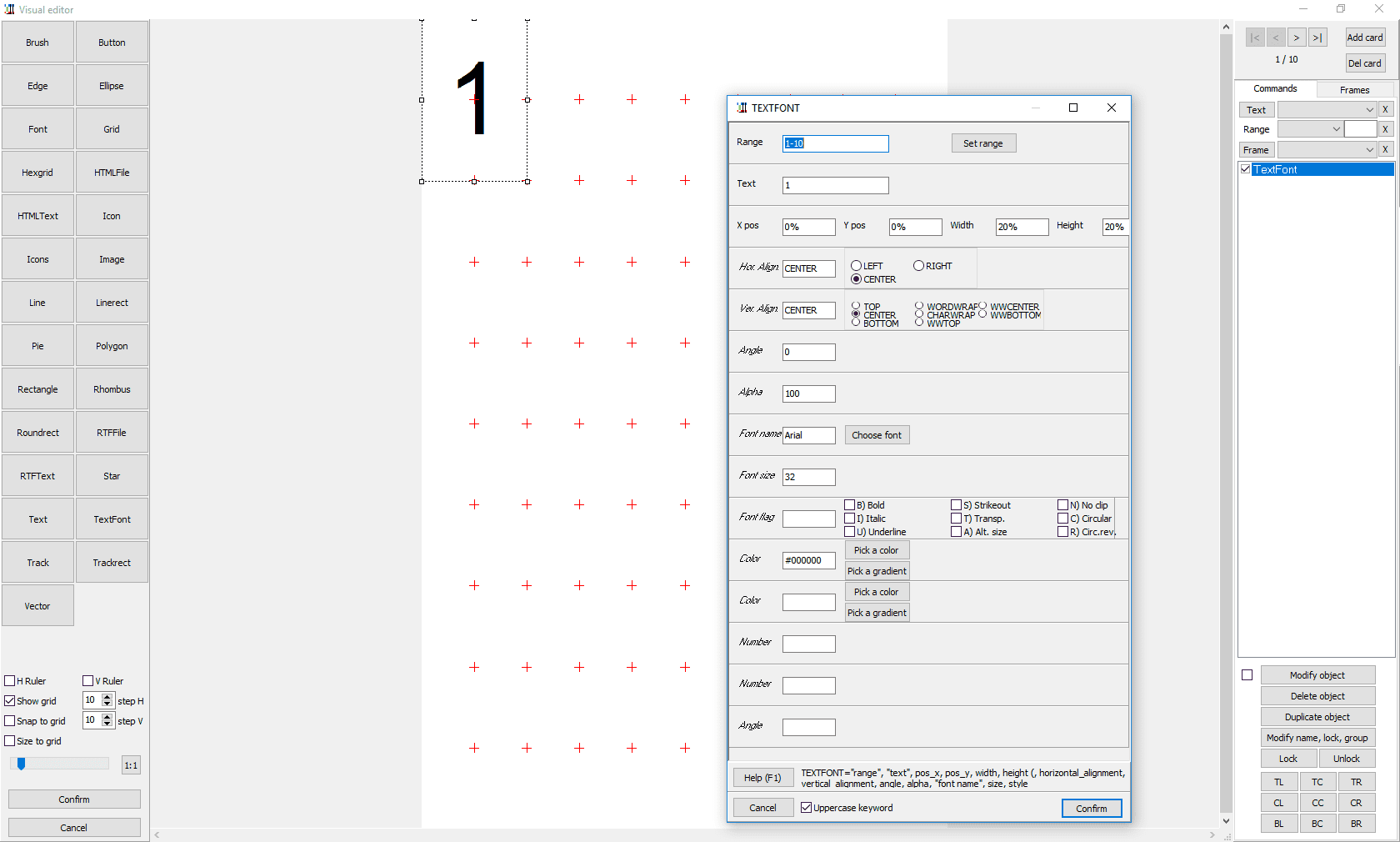Select the Star tool
1400x842 pixels.
[x=112, y=476]
